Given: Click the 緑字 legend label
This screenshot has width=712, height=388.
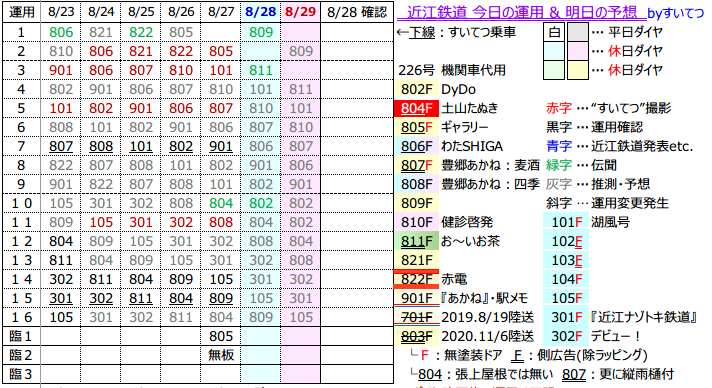Looking at the screenshot, I should 559,165.
